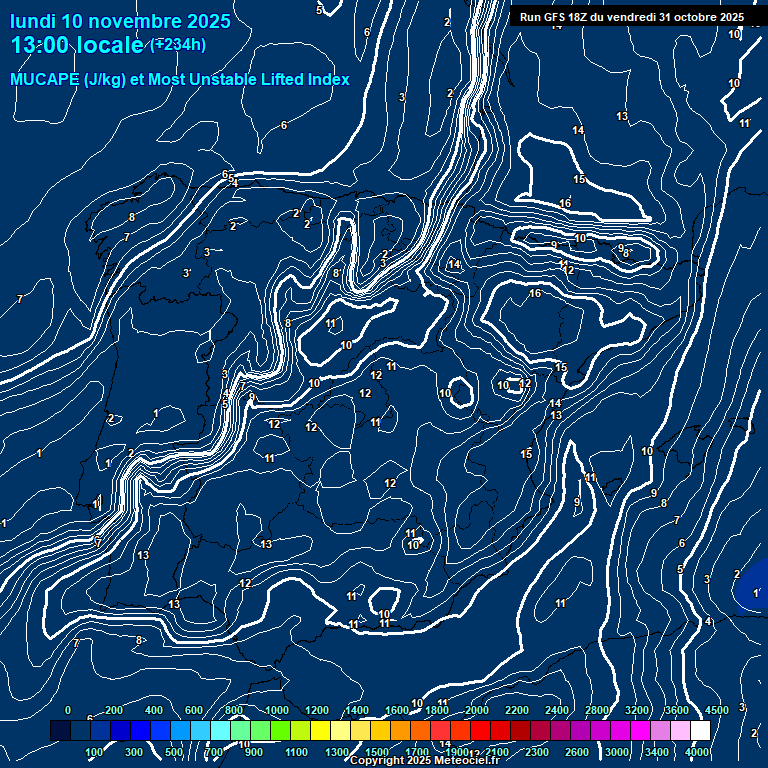768x768 pixels.
Task: Click the legend label '1000'
Action: click(277, 710)
